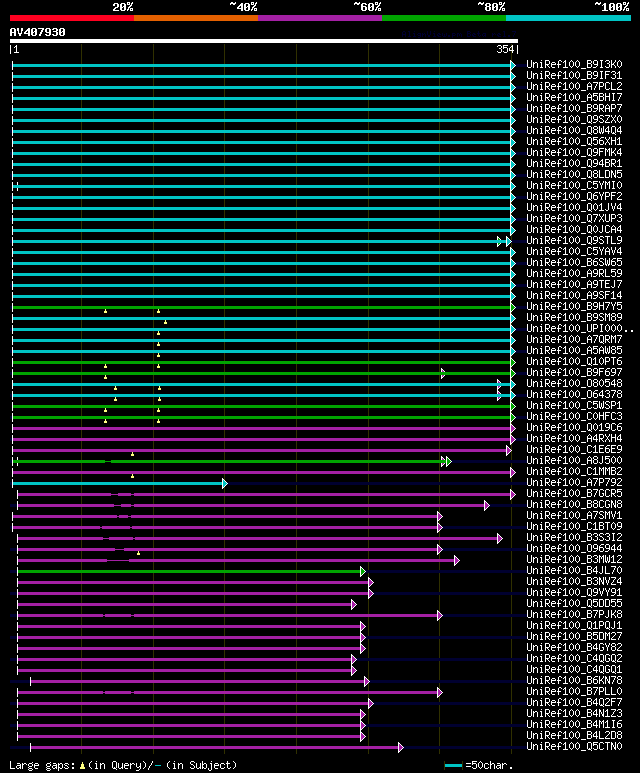Click the orange ~40% legend segment
The image size is (640, 773).
(x=196, y=18)
